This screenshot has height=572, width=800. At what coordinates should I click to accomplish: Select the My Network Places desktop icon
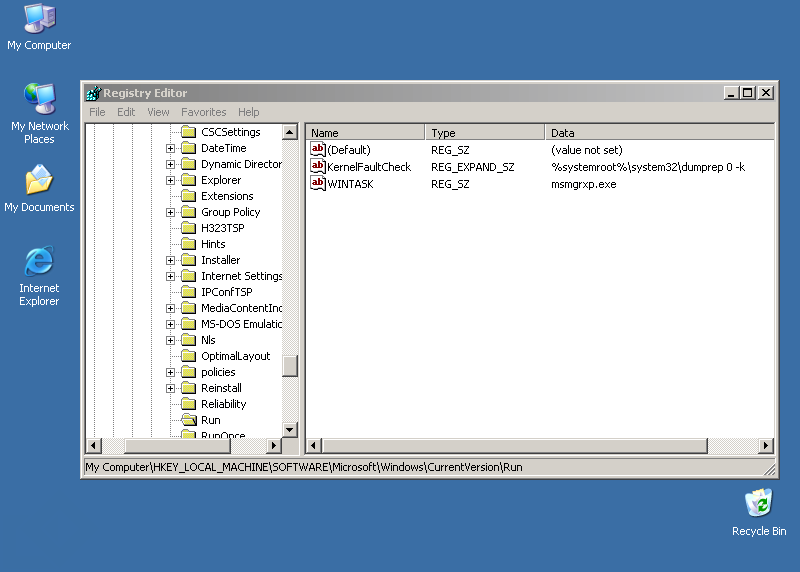tap(39, 113)
